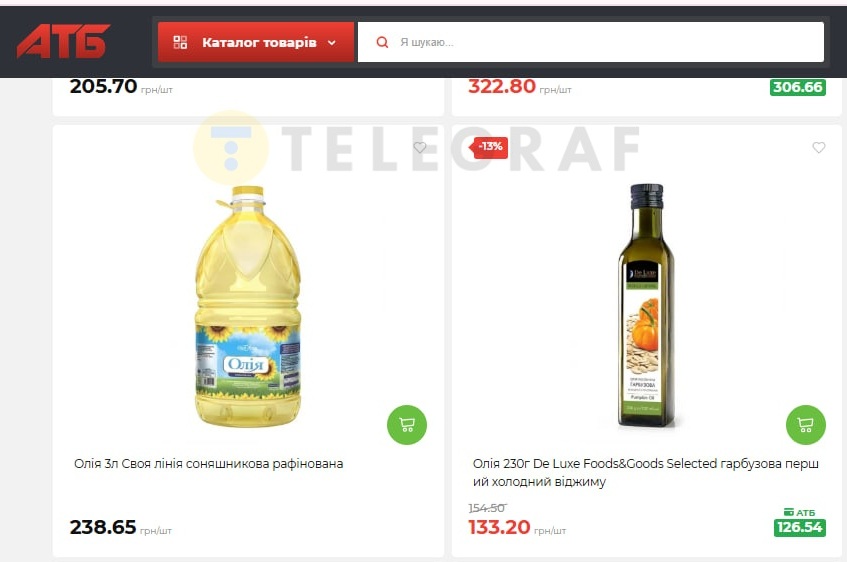Open the De Luxe Foods&Goods pumpkin oil link
The image size is (847, 562).
pyautogui.click(x=646, y=472)
